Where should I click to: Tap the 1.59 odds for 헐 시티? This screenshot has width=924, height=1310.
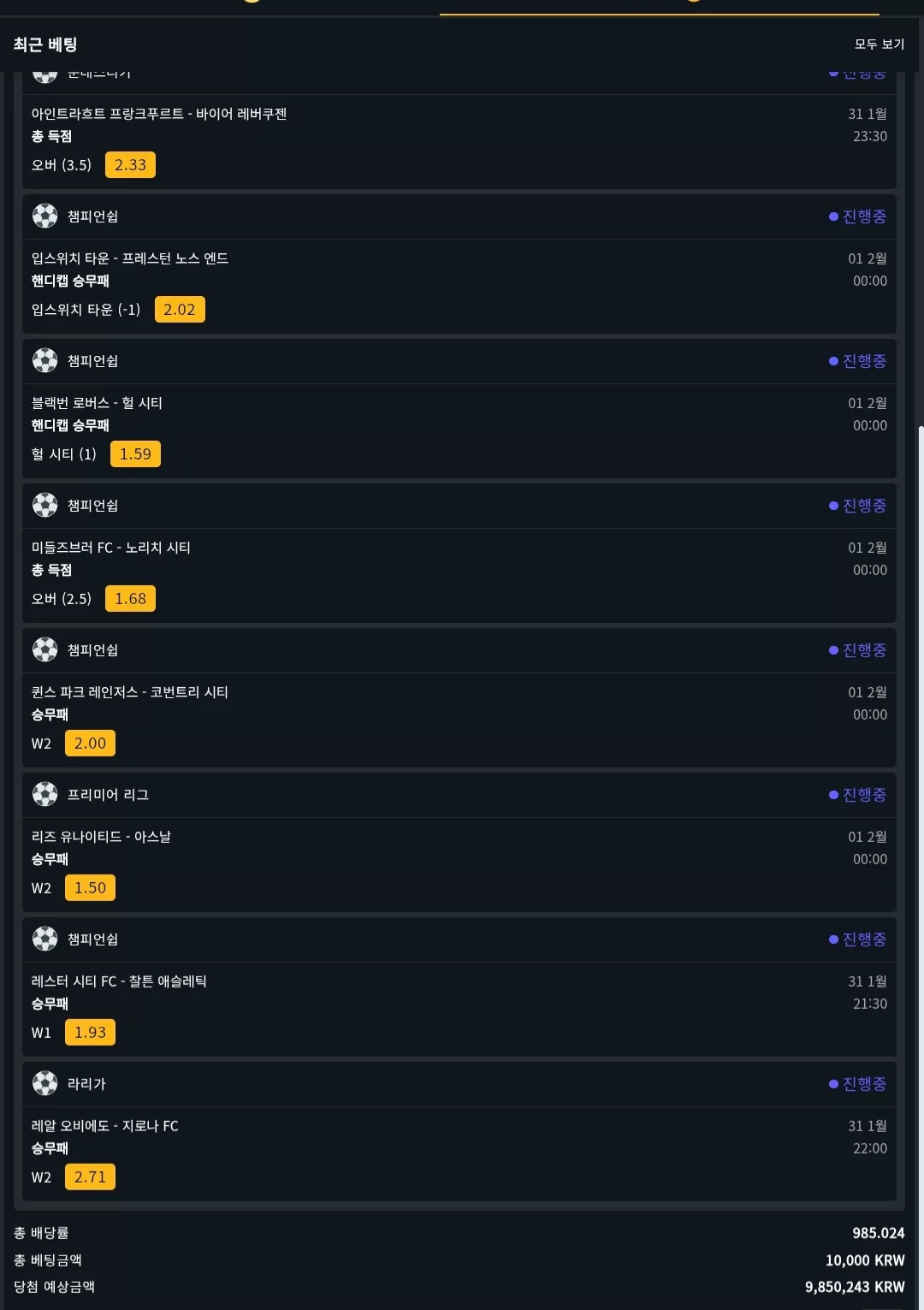tap(135, 454)
